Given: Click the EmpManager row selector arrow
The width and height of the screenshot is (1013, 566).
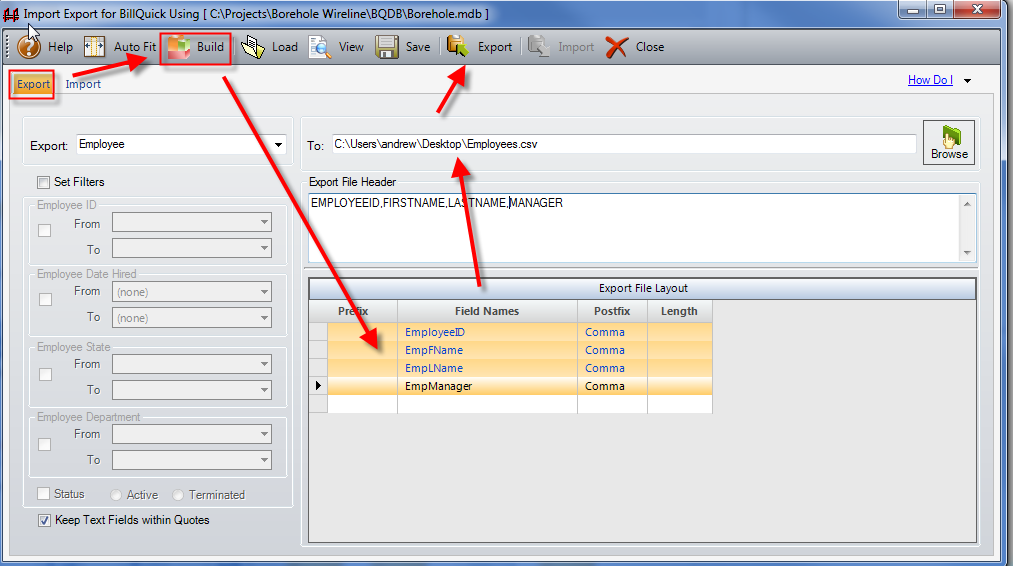Looking at the screenshot, I should (x=318, y=386).
